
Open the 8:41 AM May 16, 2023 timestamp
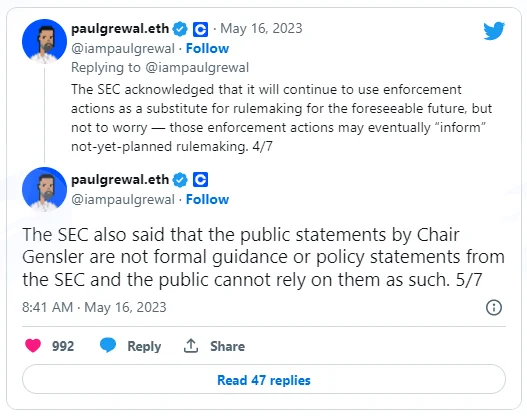[x=94, y=307]
